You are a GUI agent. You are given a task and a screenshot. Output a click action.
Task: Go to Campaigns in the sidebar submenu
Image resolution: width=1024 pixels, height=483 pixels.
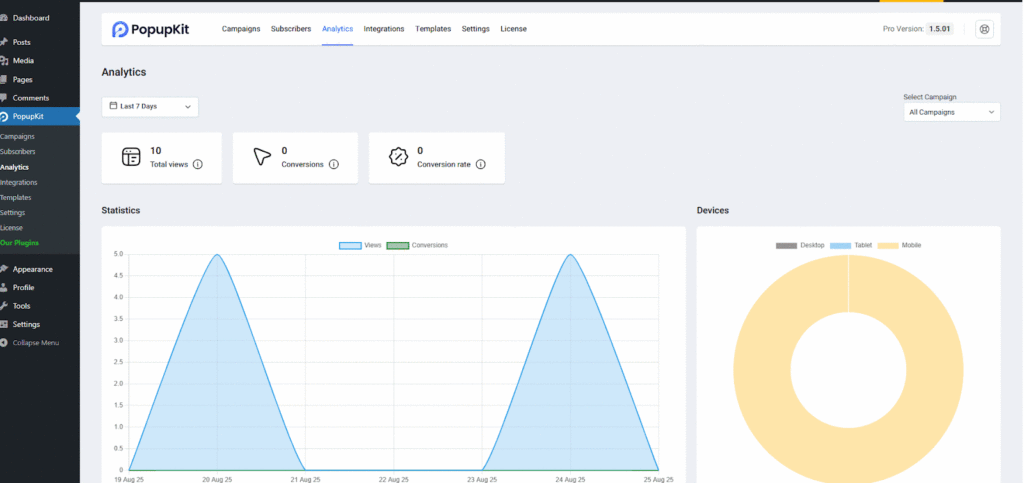(x=17, y=136)
